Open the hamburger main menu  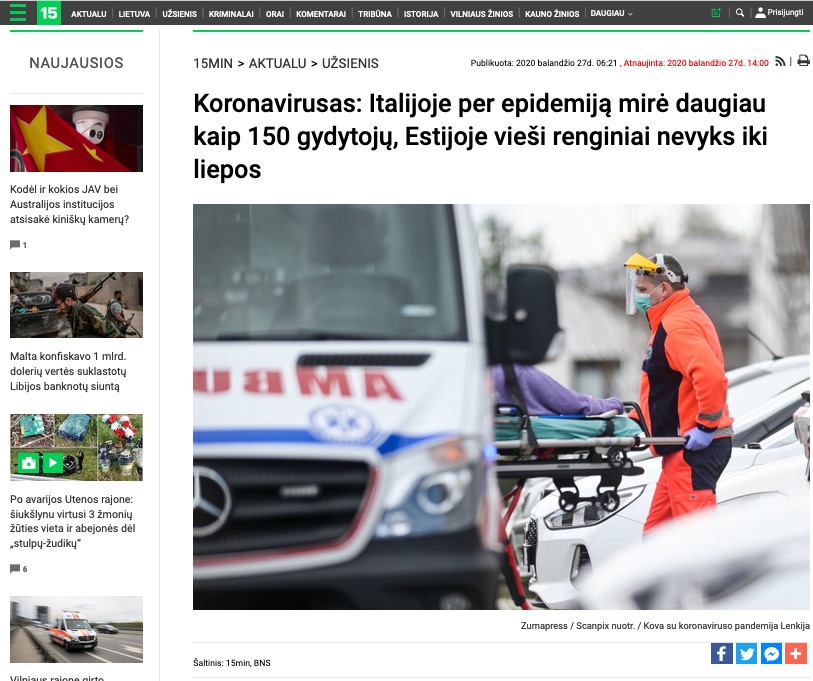(x=17, y=13)
